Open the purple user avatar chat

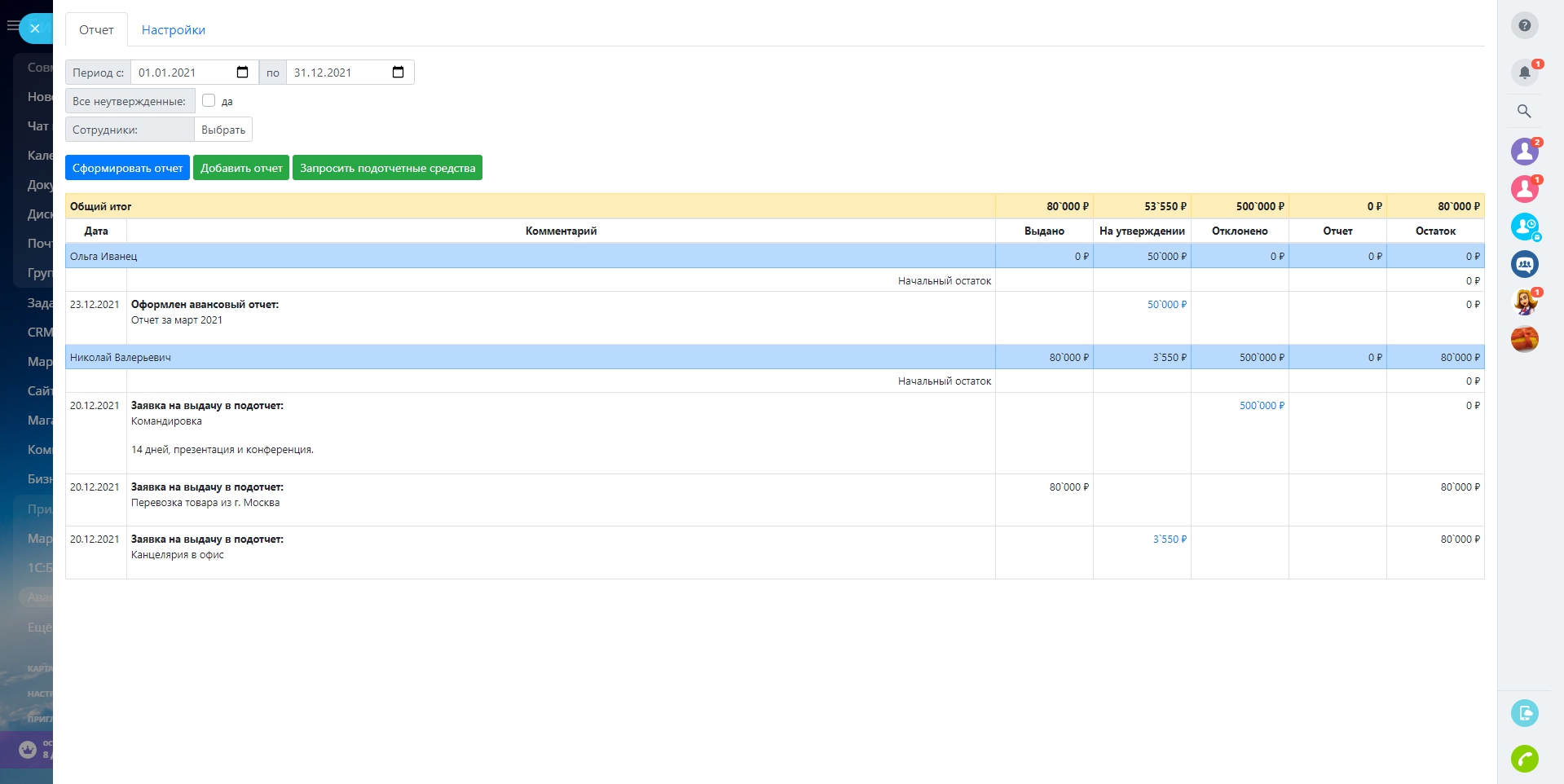(x=1524, y=152)
